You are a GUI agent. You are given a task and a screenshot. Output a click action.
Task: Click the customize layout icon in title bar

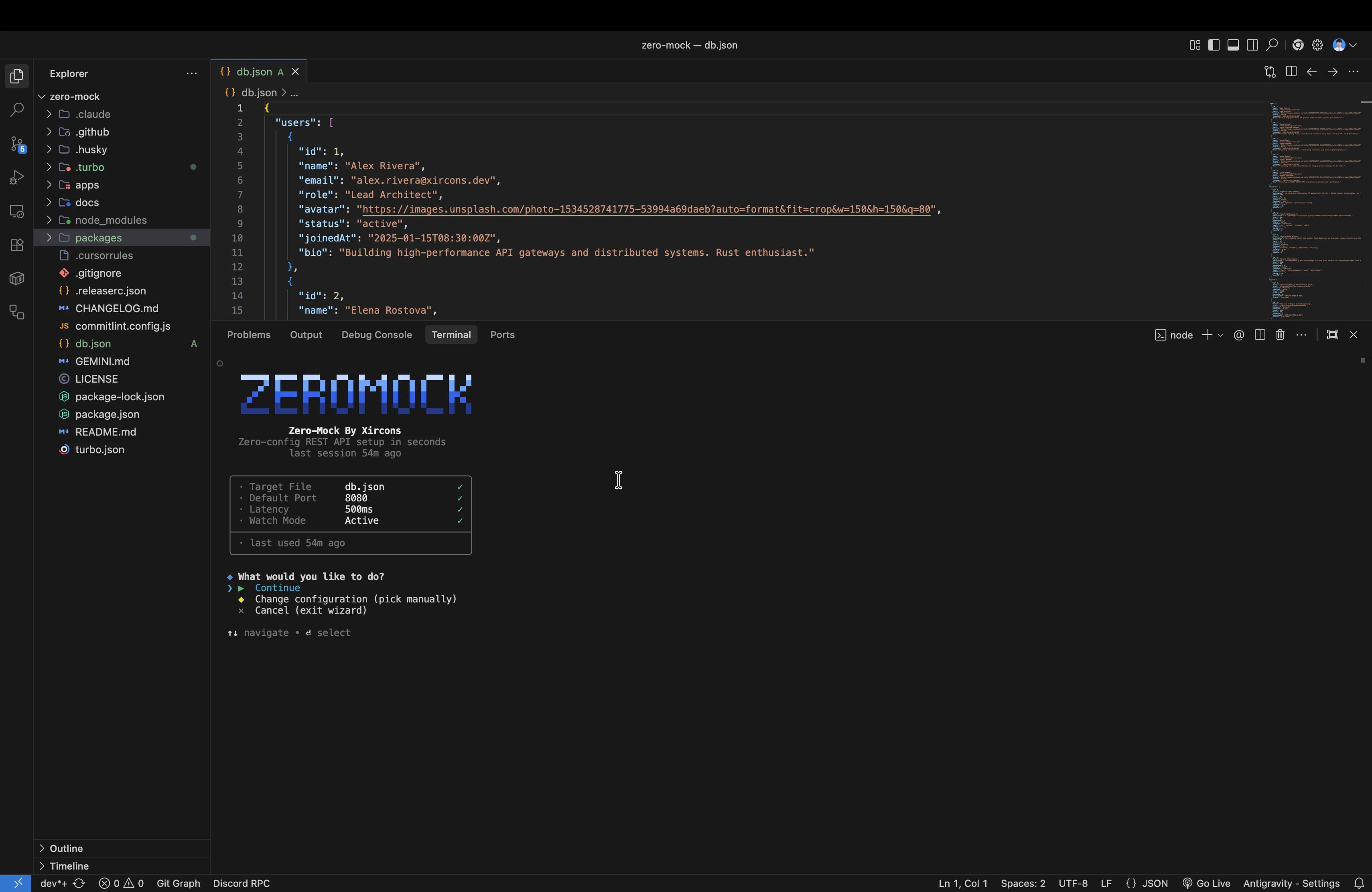tap(1194, 45)
